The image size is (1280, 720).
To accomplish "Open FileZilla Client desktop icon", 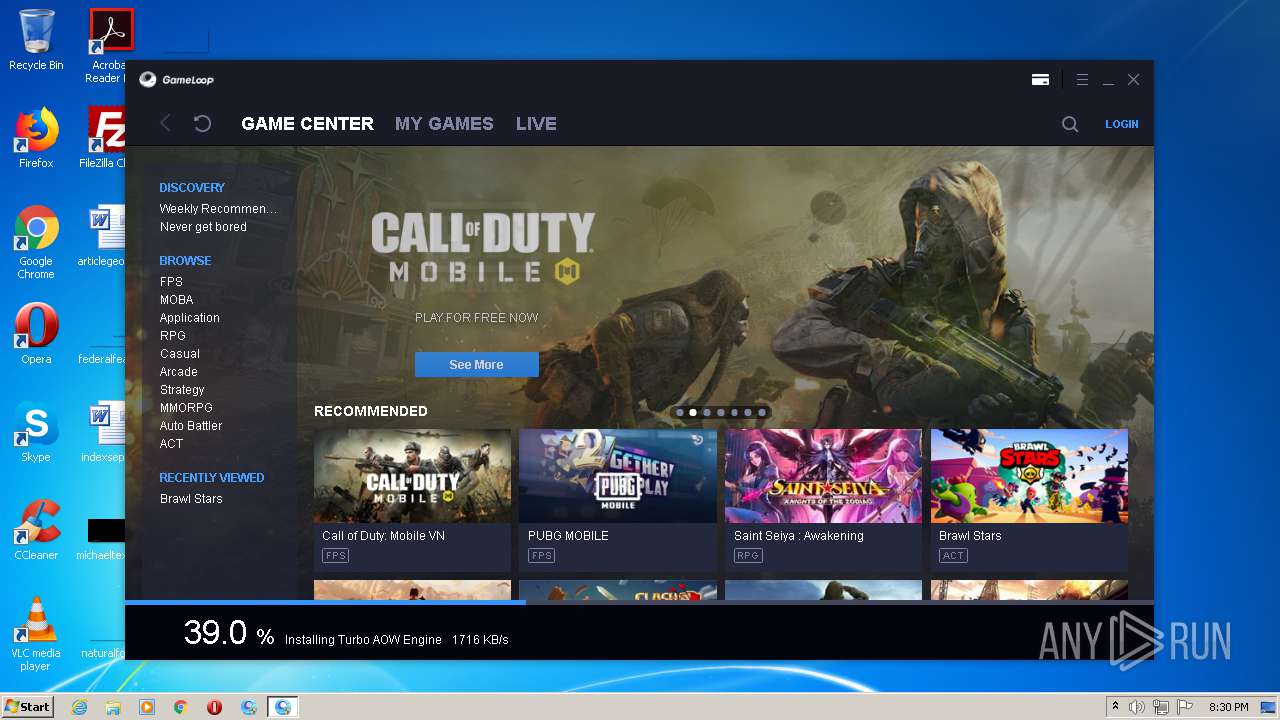I will [104, 138].
